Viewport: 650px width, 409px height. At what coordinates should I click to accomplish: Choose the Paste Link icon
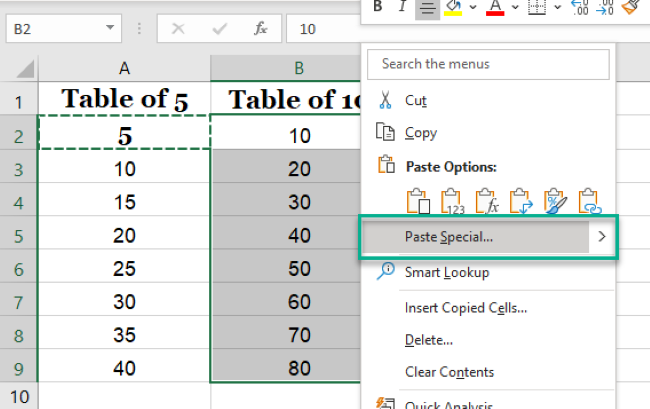(x=589, y=203)
